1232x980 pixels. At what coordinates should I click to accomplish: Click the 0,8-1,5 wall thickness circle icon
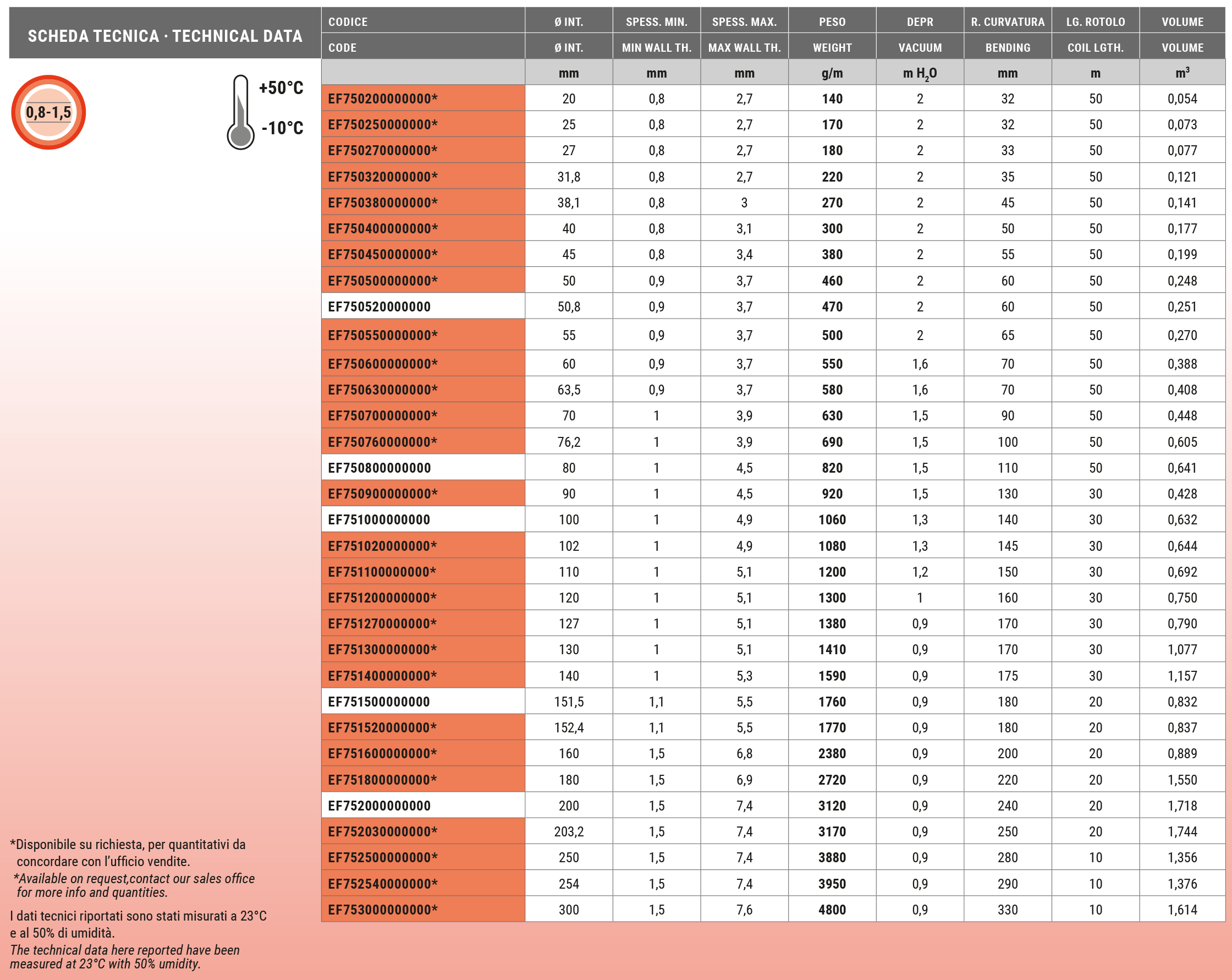[x=48, y=112]
